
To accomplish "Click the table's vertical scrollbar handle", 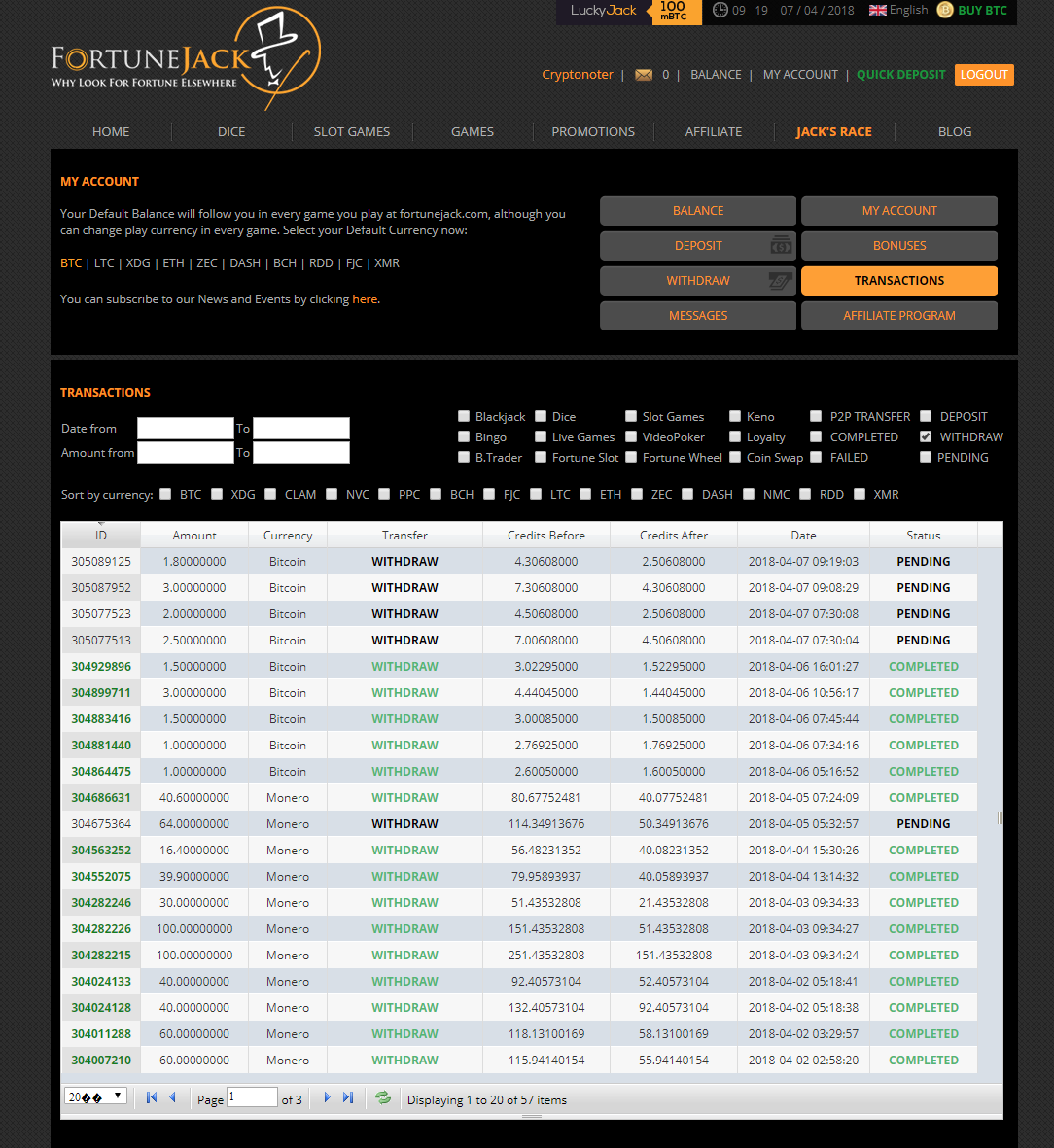I will point(1000,818).
